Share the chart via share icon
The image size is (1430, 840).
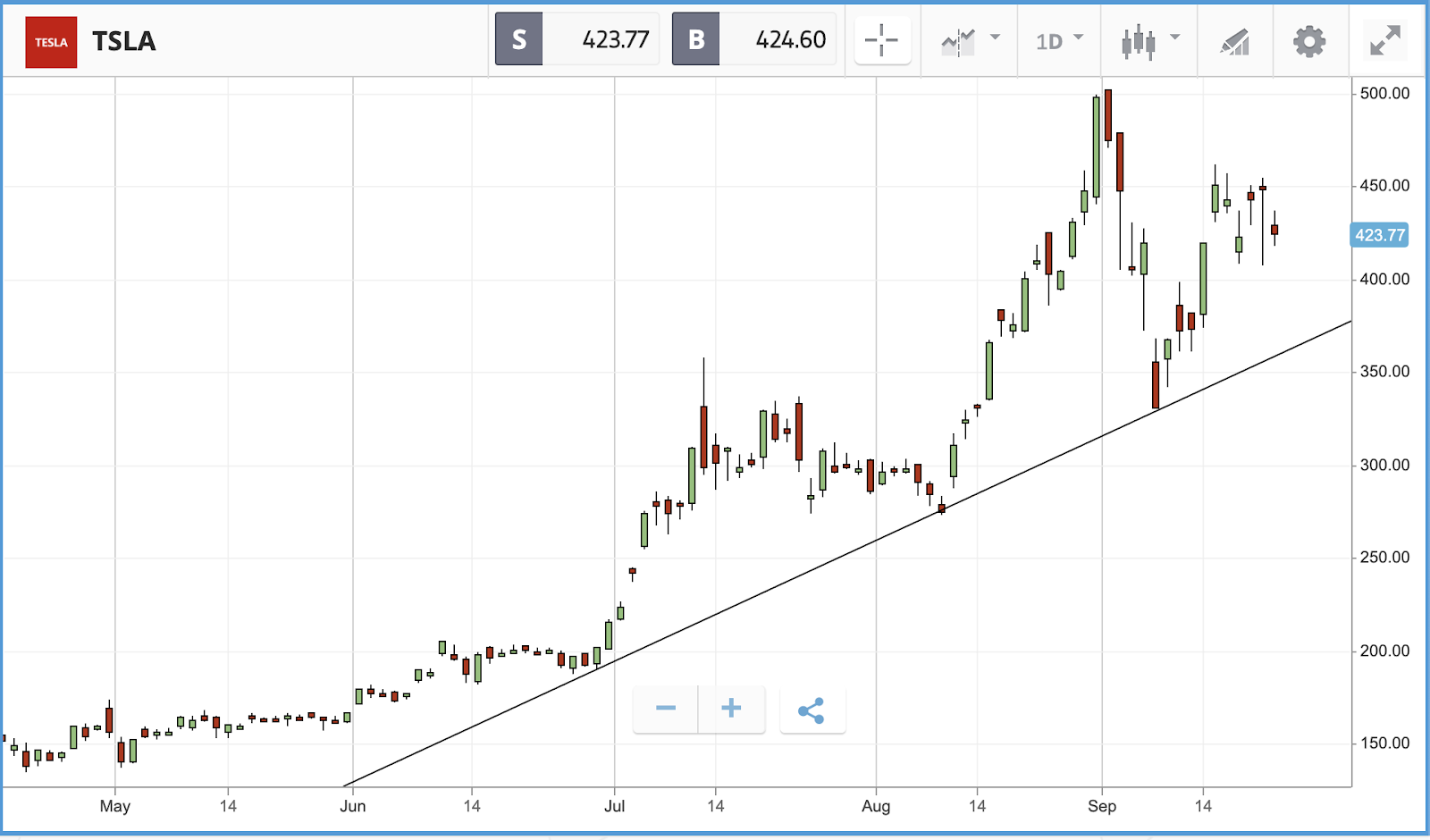(x=812, y=710)
